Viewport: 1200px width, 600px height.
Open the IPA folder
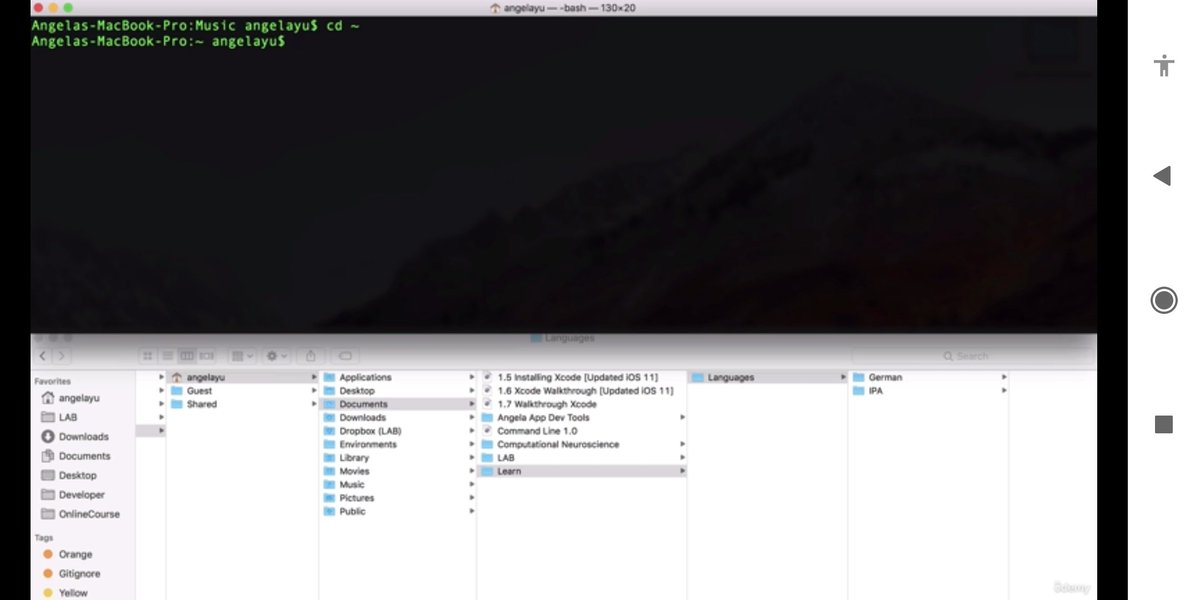[x=929, y=391]
